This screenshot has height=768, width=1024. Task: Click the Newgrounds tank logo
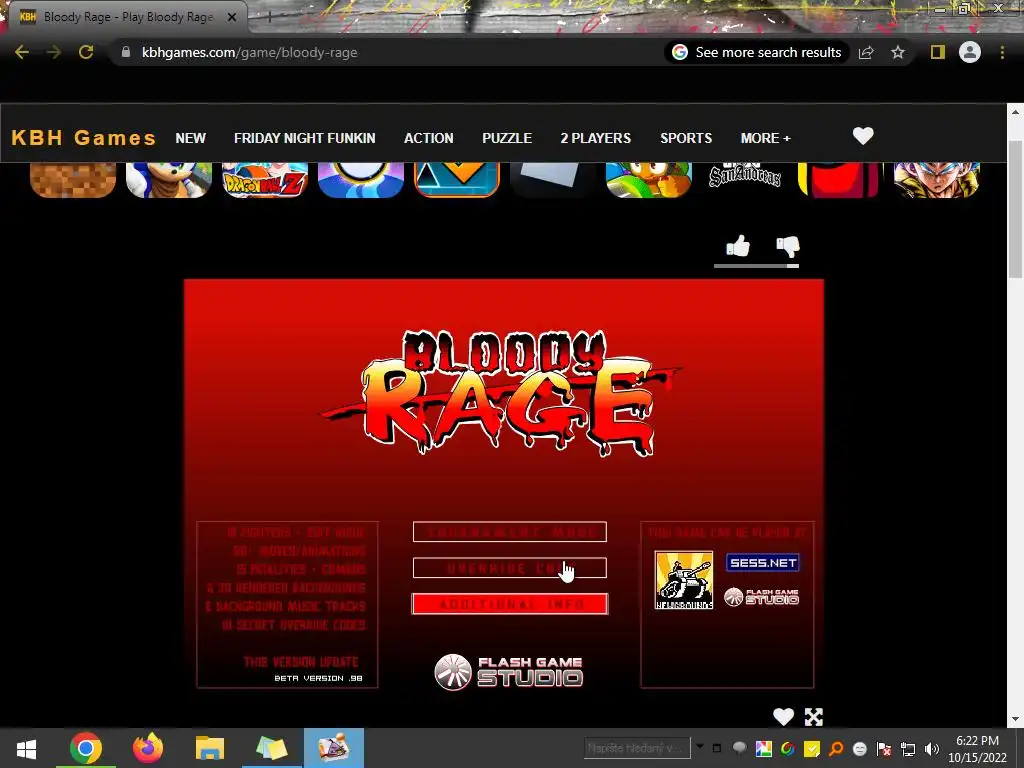point(684,580)
